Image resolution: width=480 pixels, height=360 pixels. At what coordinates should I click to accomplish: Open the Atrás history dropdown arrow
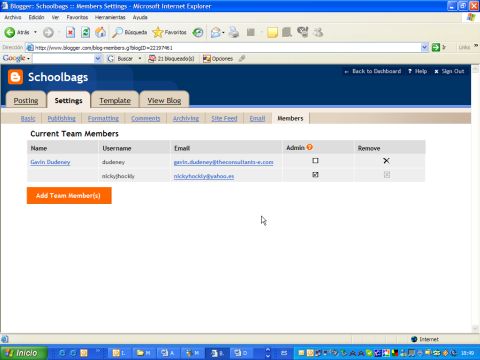pyautogui.click(x=35, y=32)
